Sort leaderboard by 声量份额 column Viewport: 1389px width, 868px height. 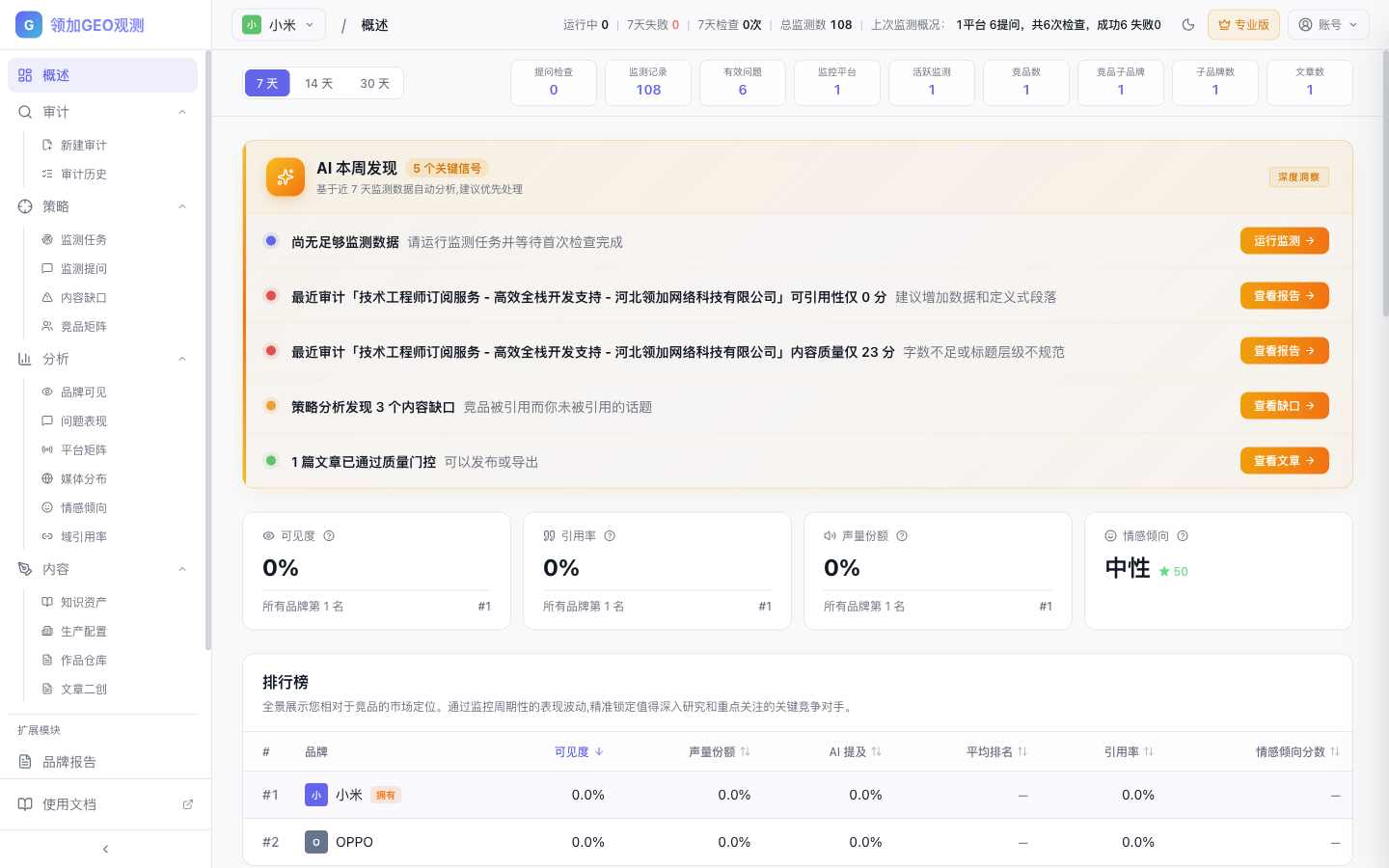tap(720, 751)
